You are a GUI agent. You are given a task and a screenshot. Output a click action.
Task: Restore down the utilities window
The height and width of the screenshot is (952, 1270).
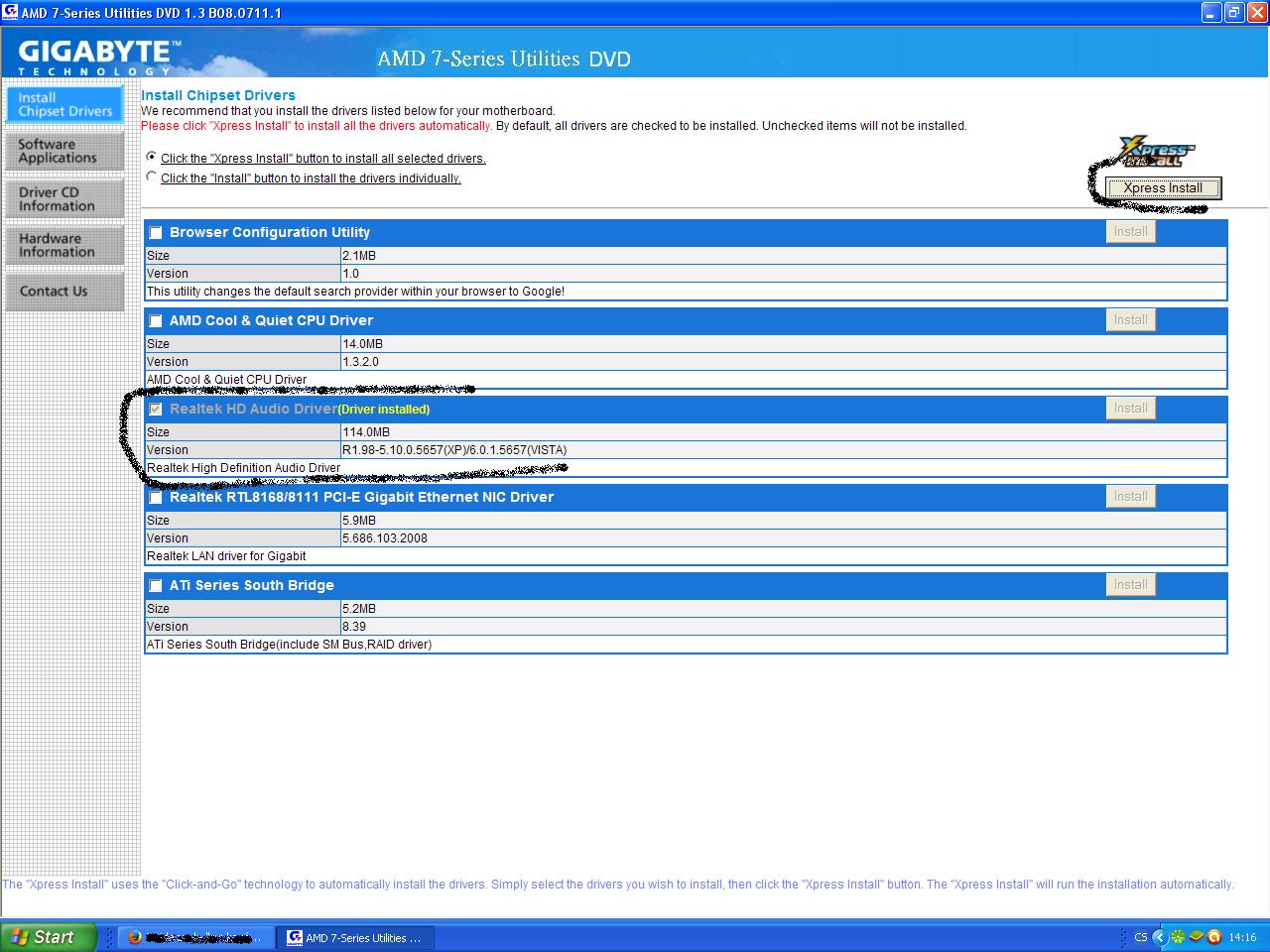tap(1234, 12)
